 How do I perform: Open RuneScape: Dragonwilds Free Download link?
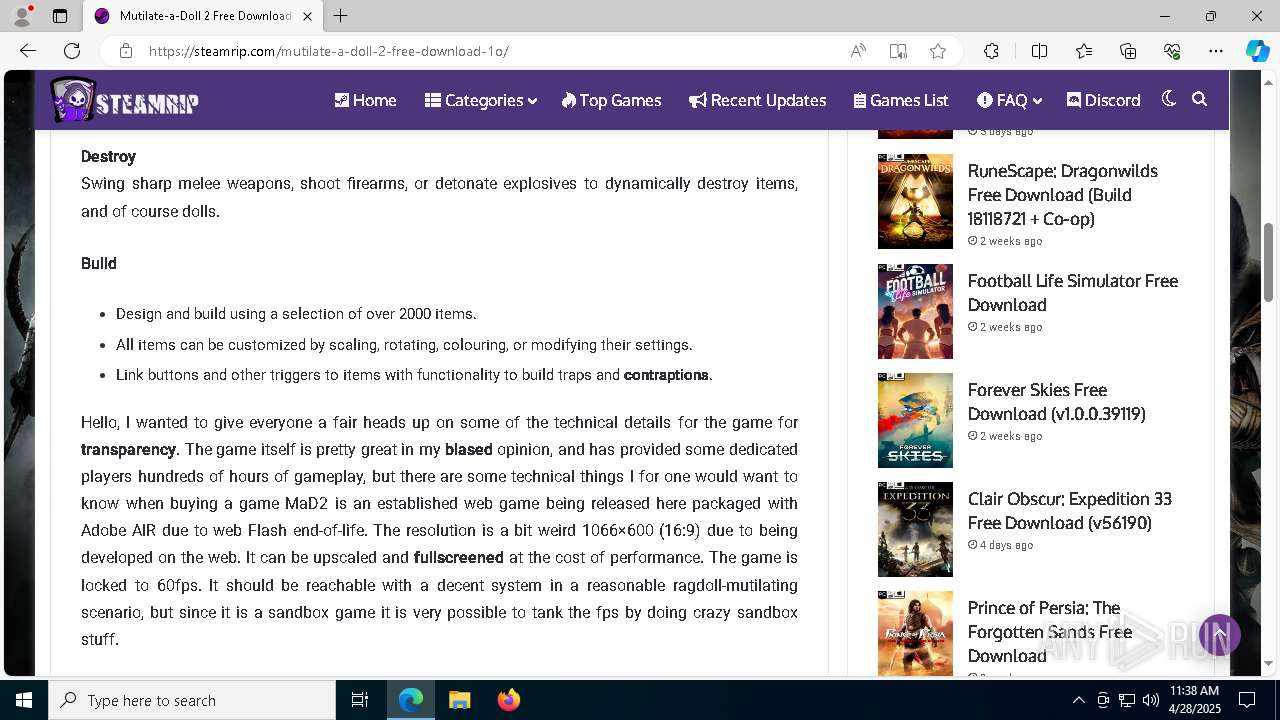click(1063, 195)
